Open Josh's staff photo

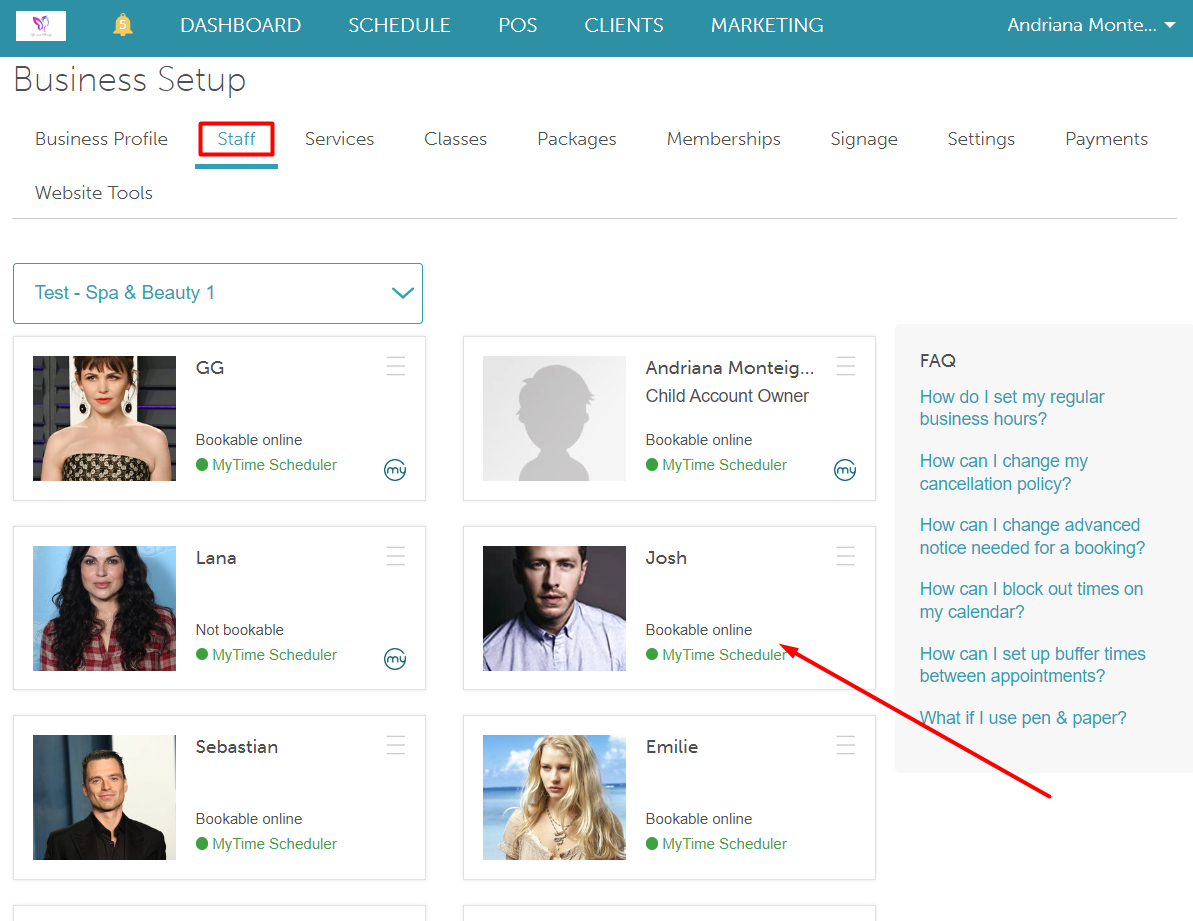554,608
